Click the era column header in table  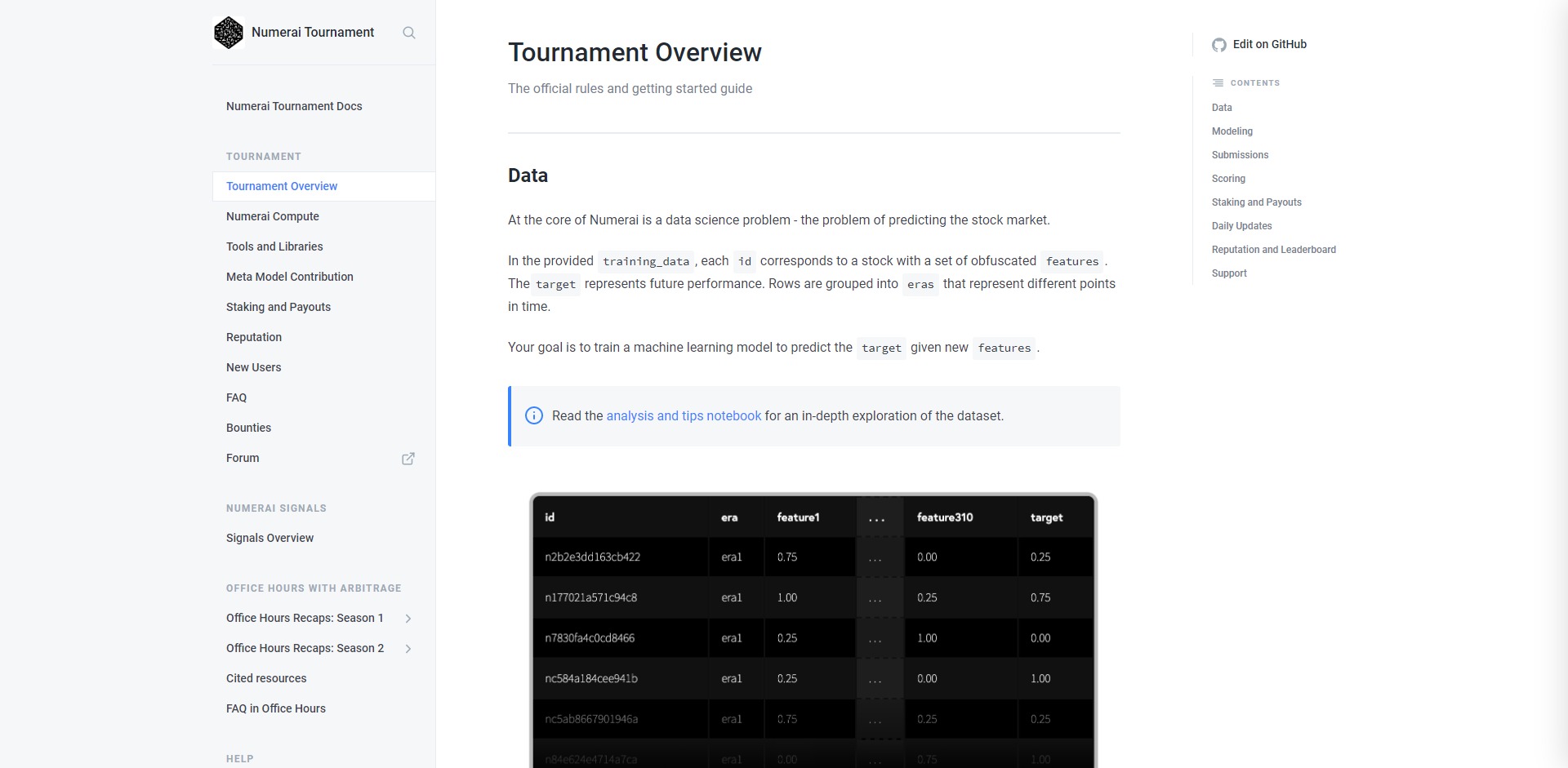pos(729,517)
